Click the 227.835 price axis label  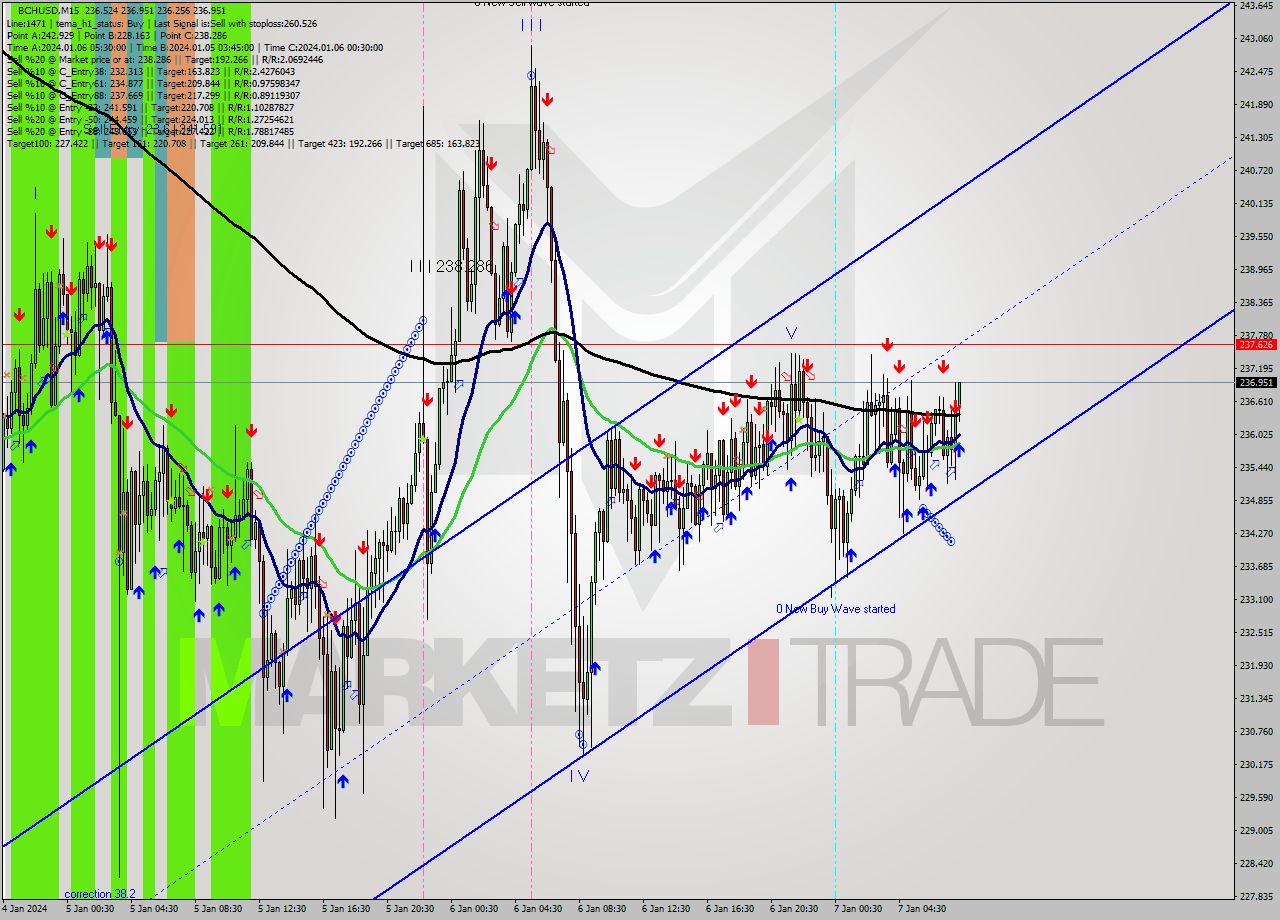click(x=1256, y=897)
